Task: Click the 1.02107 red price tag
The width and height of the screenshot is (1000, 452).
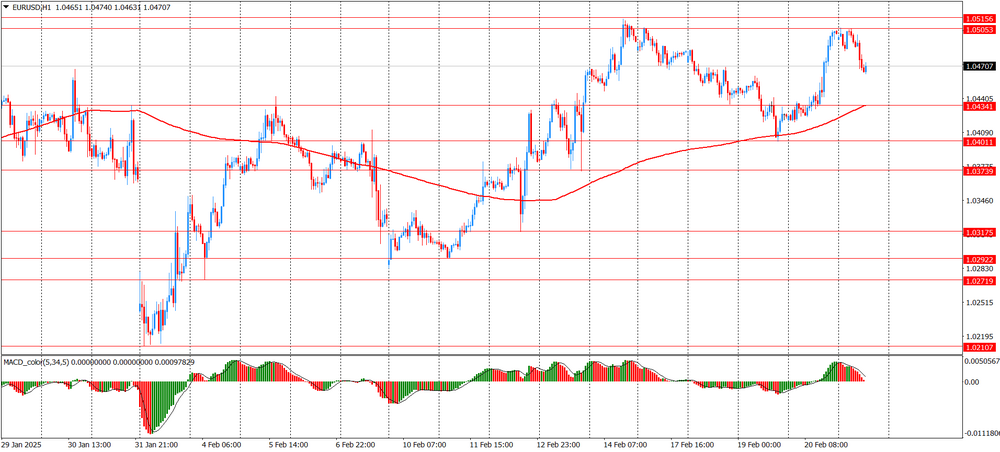Action: click(979, 347)
